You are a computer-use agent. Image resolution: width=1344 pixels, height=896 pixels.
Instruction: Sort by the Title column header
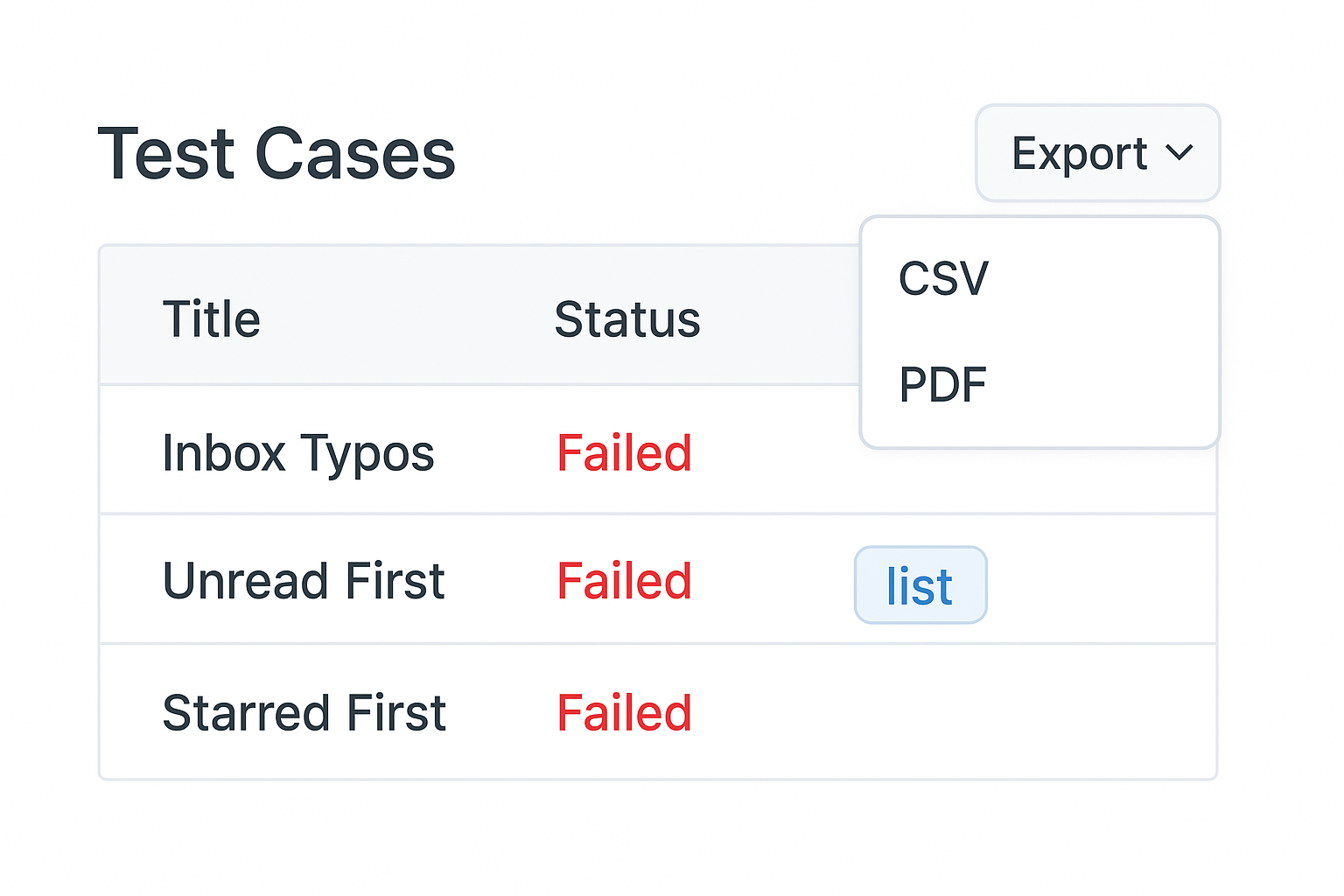coord(211,319)
